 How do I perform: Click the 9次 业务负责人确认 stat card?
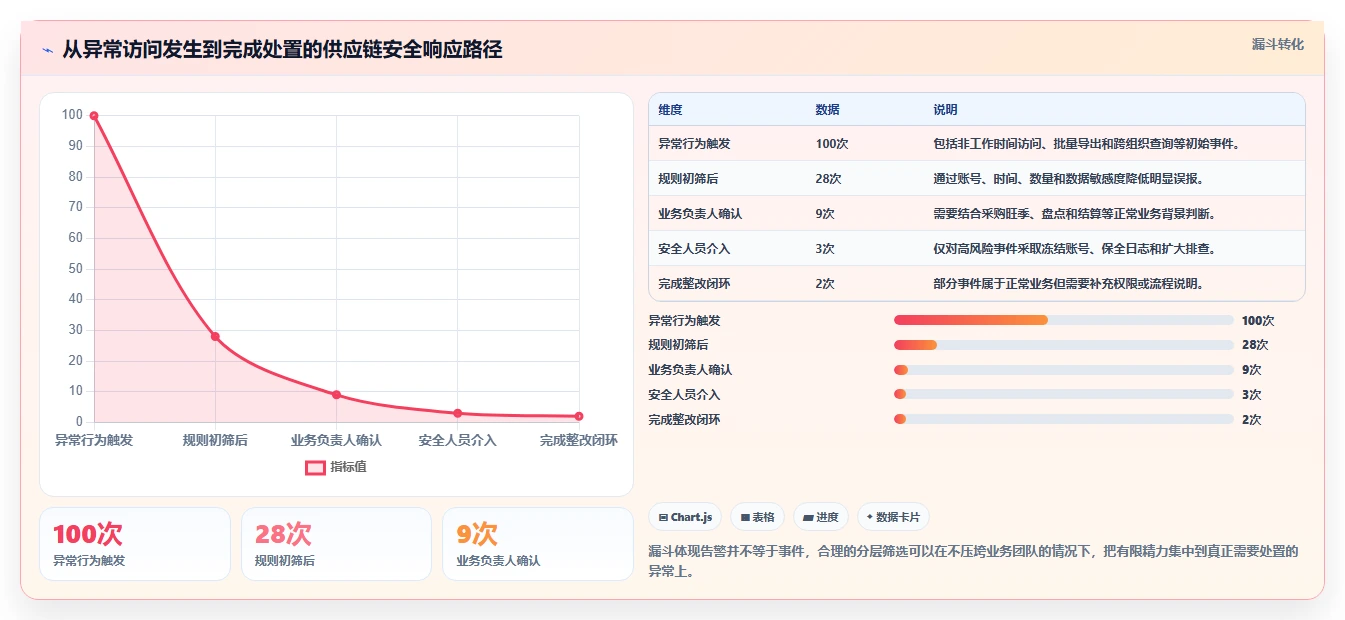pyautogui.click(x=538, y=544)
